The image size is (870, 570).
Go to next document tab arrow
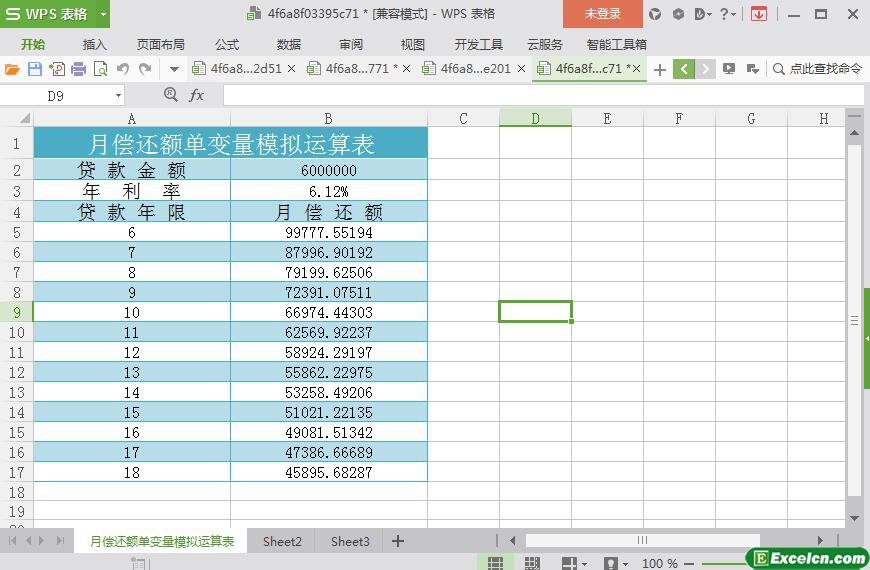click(x=705, y=69)
